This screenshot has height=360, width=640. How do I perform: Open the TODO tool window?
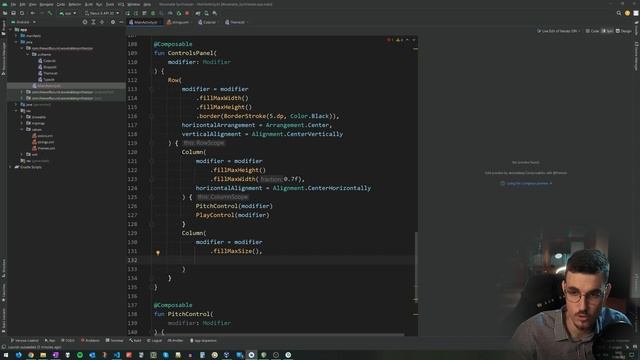tap(68, 340)
